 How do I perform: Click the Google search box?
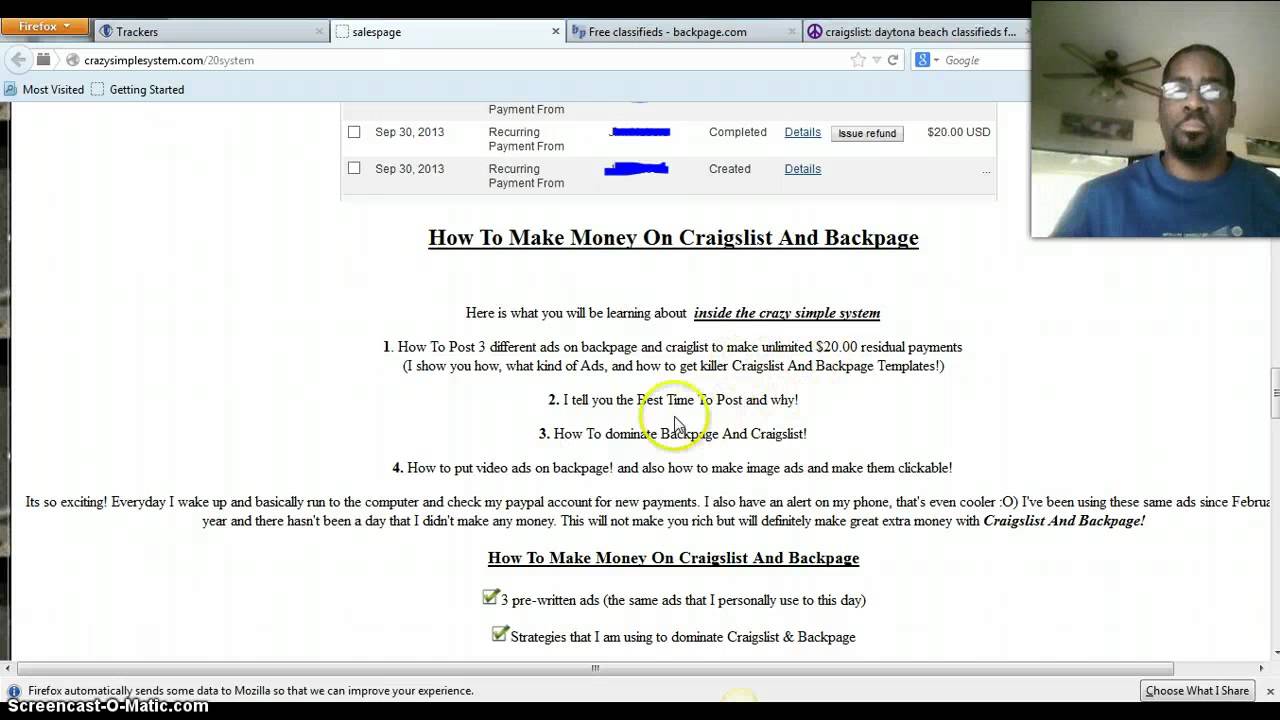pyautogui.click(x=985, y=60)
